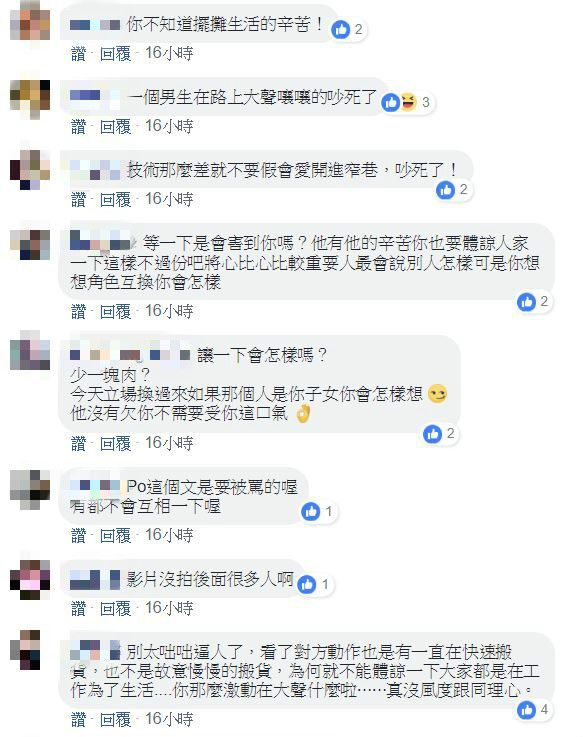Open the haha reaction on 吵死了 comment
Image resolution: width=583 pixels, height=737 pixels.
tap(409, 102)
